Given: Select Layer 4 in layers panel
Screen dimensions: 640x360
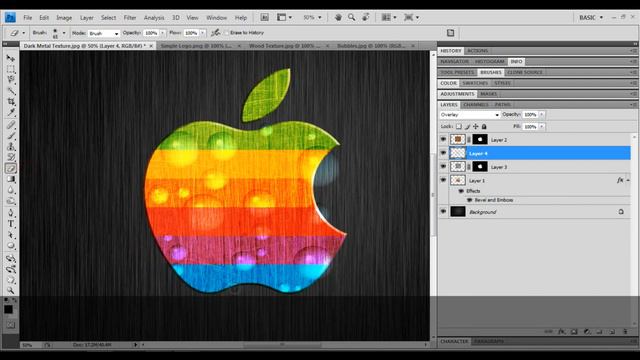Looking at the screenshot, I should (540, 153).
